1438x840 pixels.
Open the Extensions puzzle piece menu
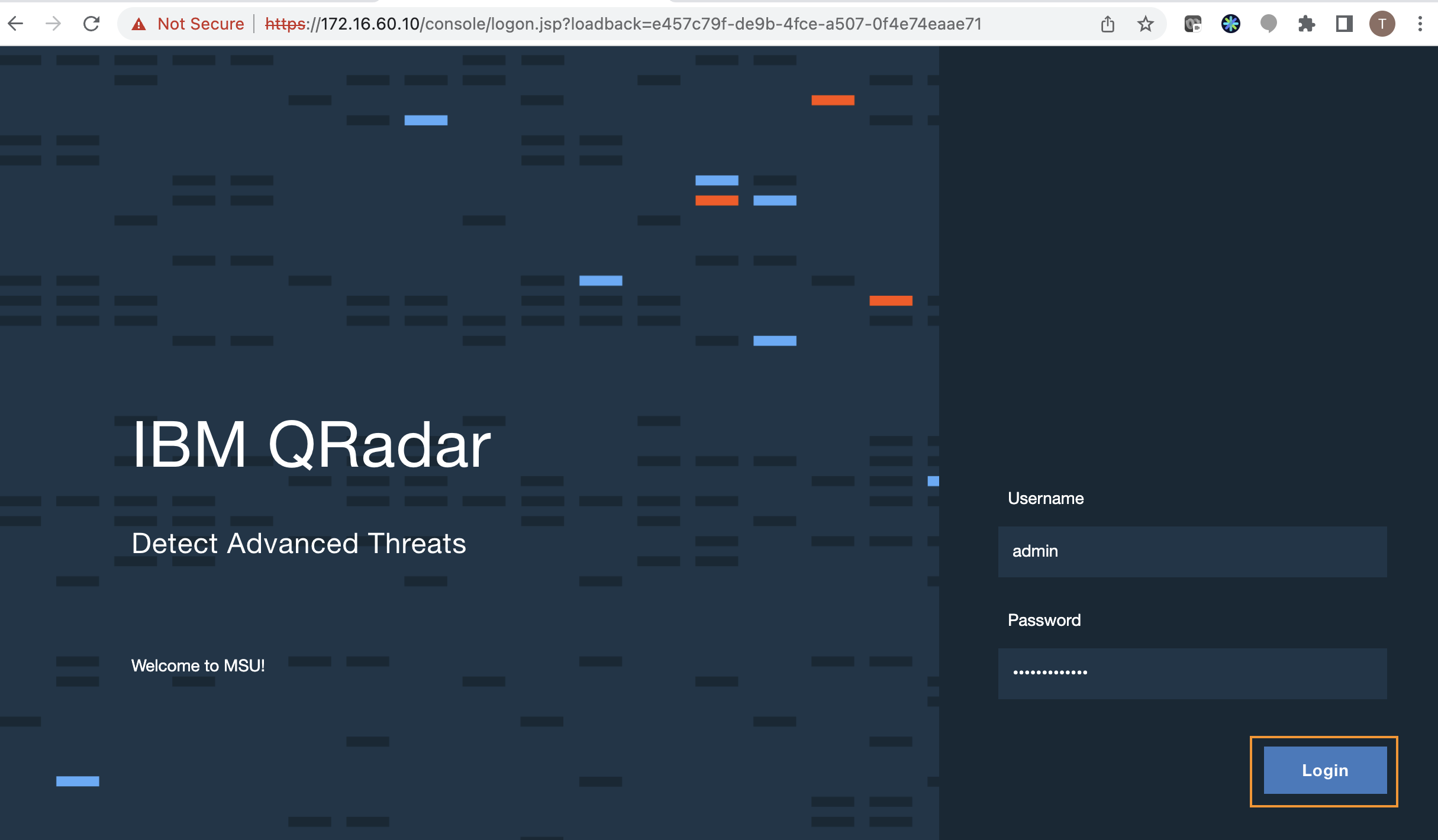click(1306, 24)
